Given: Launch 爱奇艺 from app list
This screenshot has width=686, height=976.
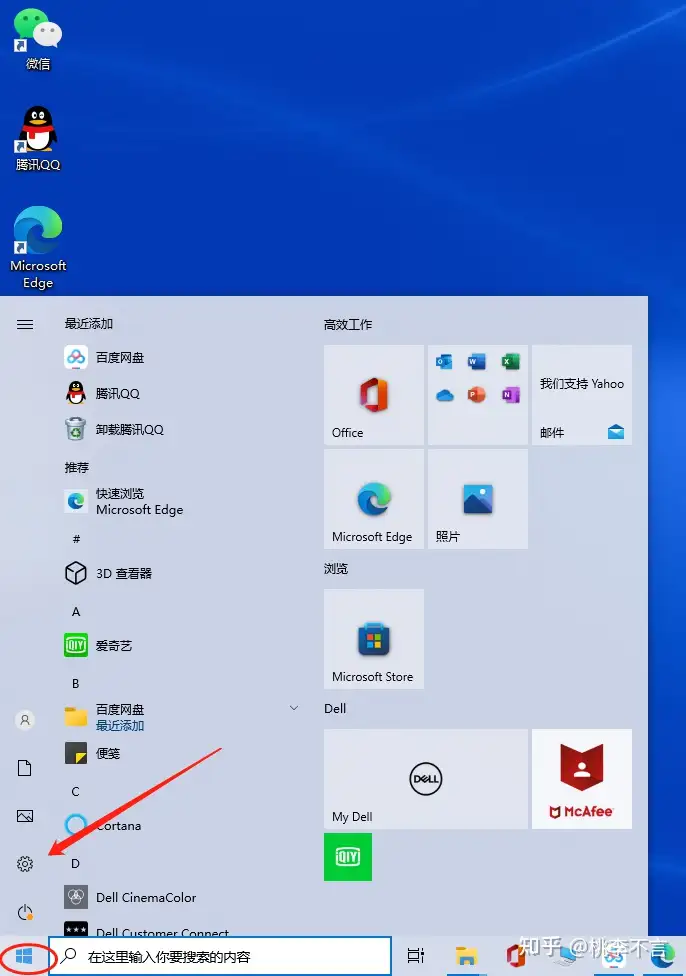Looking at the screenshot, I should coord(181,645).
